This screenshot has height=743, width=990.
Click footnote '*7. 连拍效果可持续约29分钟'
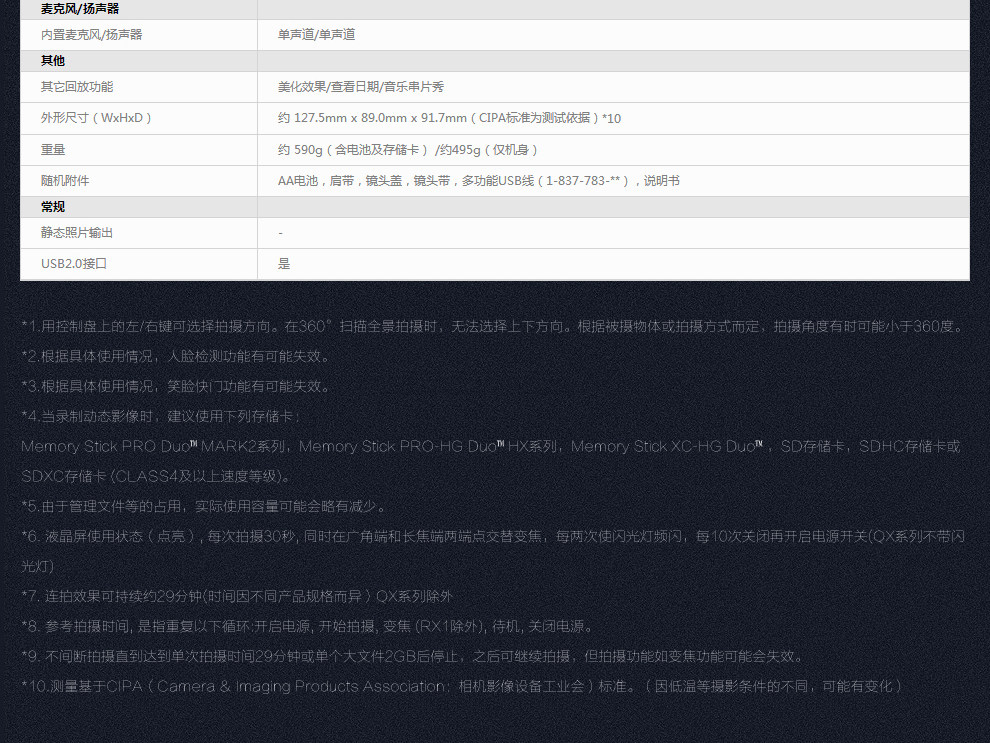click(237, 597)
